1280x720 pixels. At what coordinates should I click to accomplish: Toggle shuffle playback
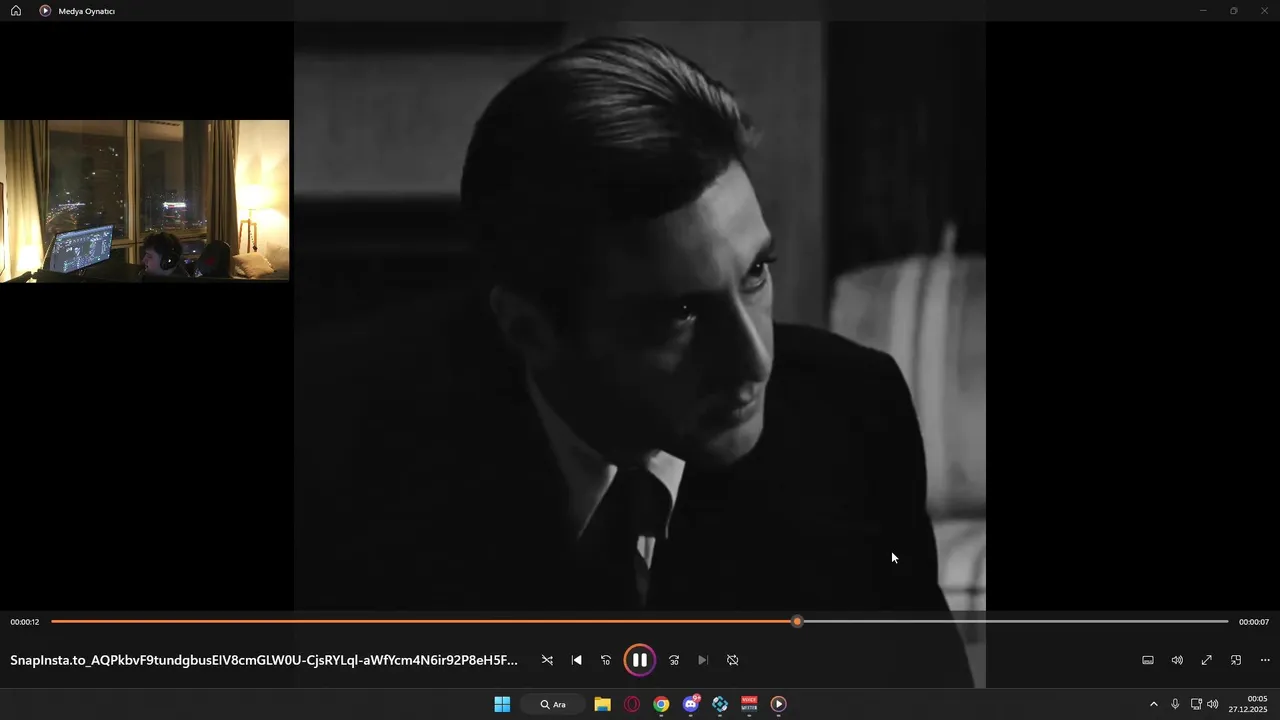click(547, 660)
